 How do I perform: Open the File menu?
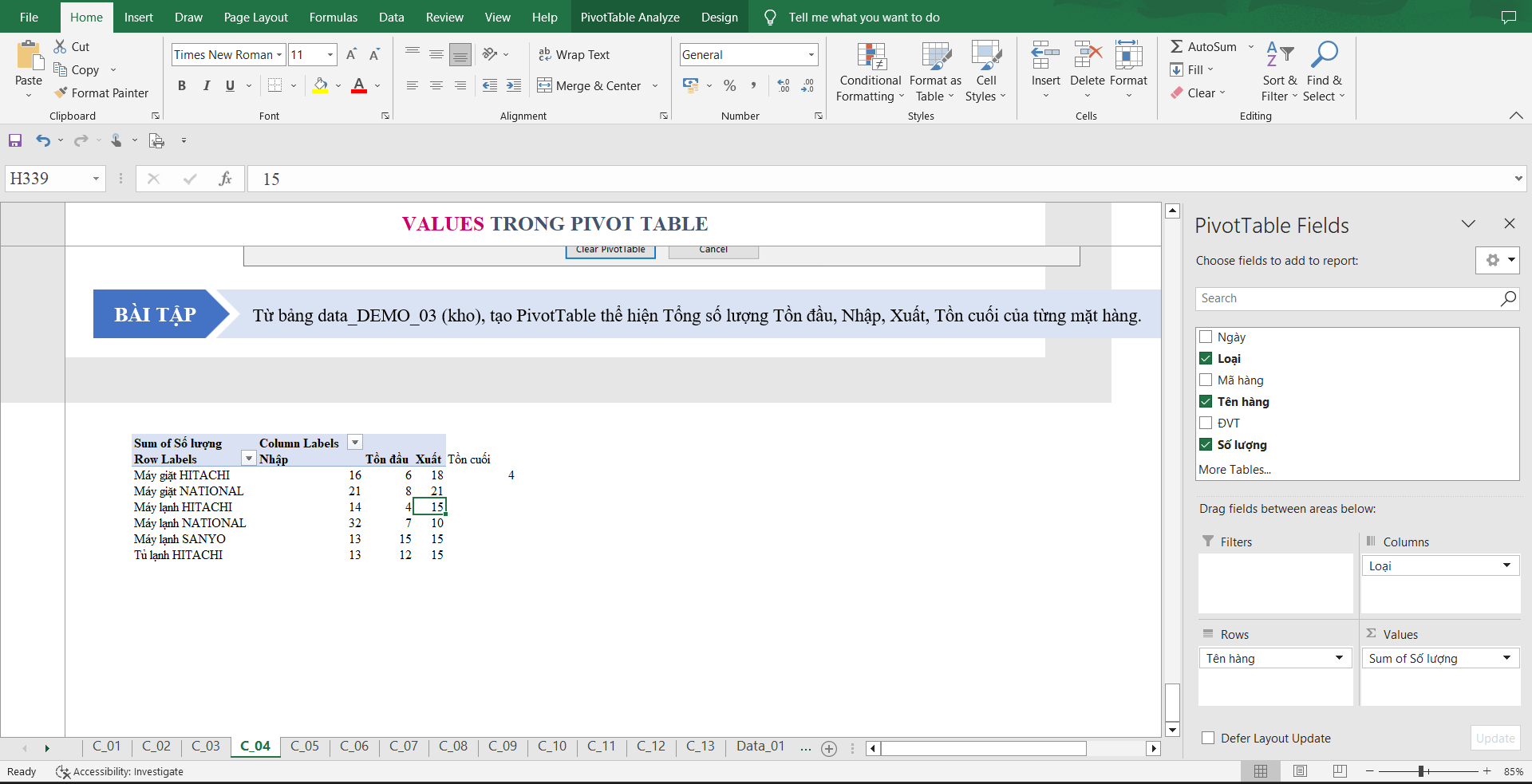pos(29,17)
